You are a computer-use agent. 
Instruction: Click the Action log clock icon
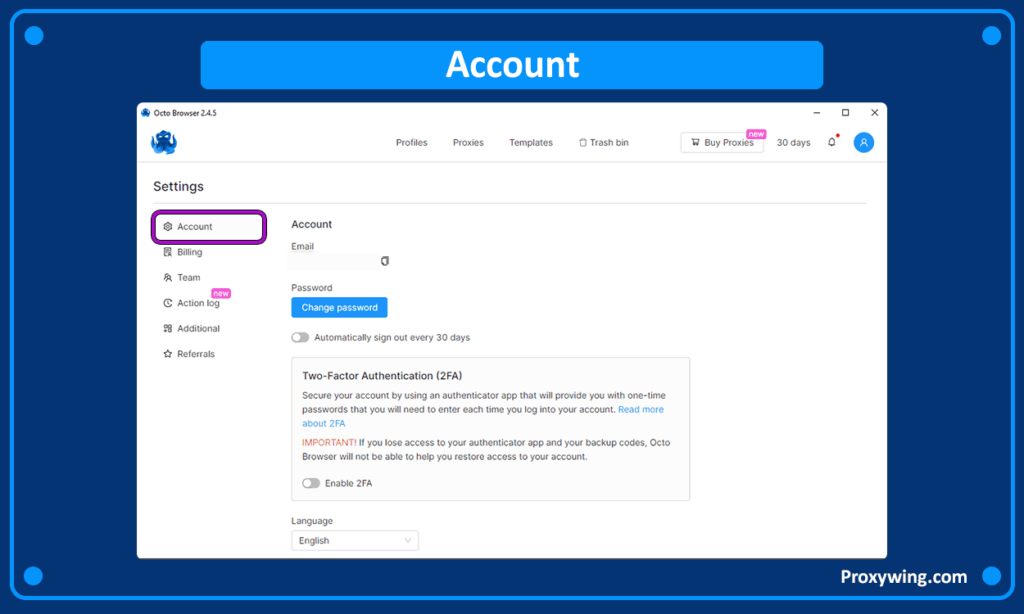pos(168,303)
